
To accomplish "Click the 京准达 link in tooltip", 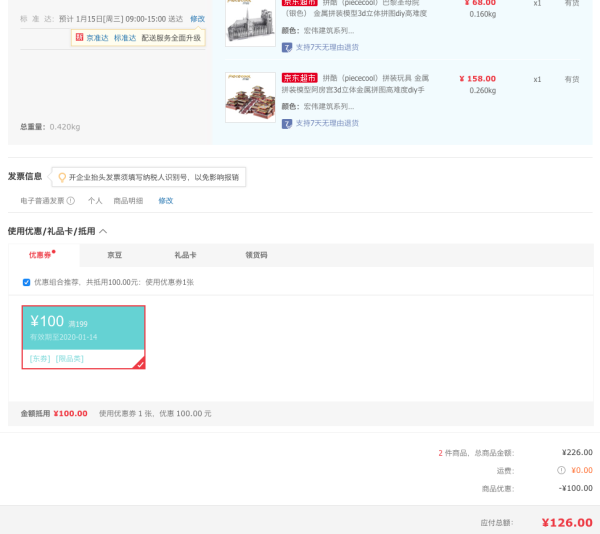I will click(97, 38).
